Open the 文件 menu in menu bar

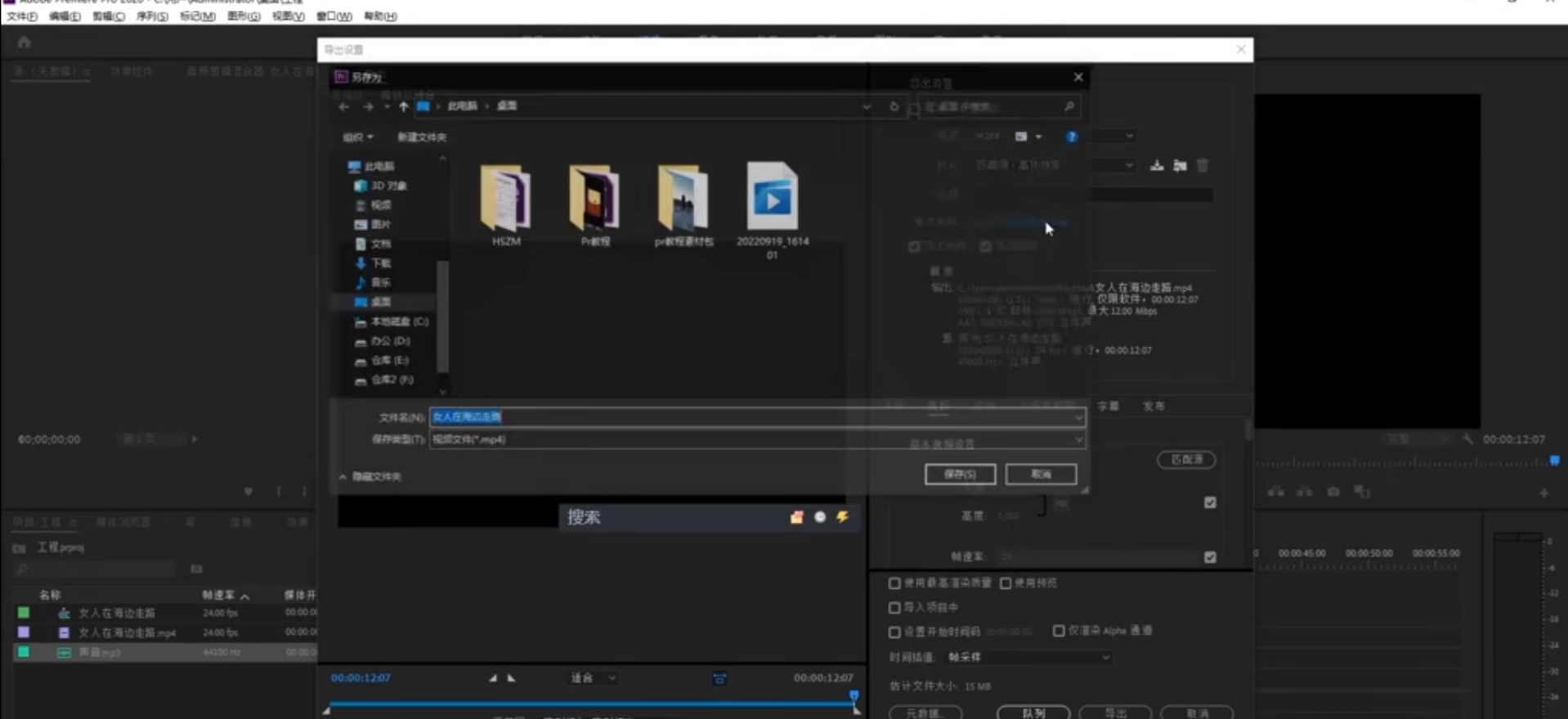click(x=21, y=16)
